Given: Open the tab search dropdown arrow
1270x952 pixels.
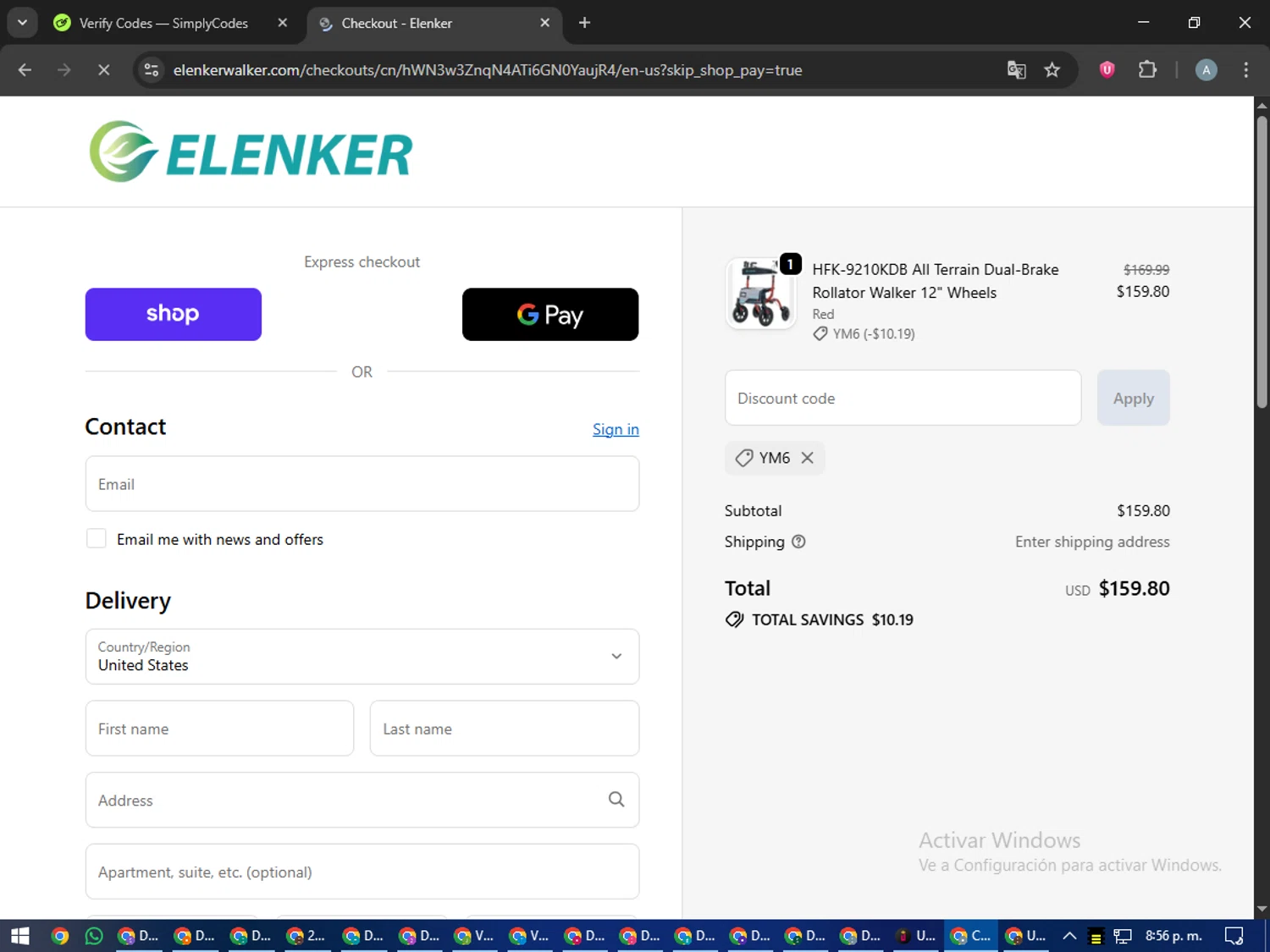Looking at the screenshot, I should (x=22, y=23).
